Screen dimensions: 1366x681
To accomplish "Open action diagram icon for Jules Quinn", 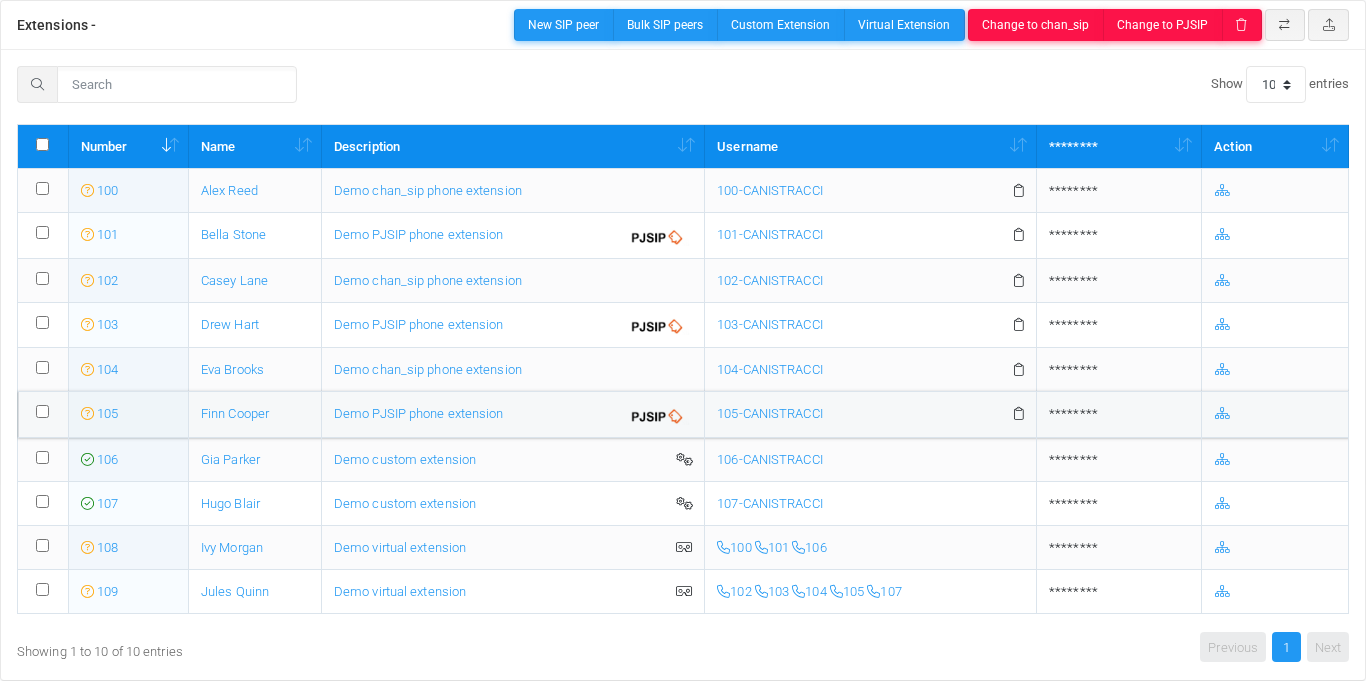I will 1222,592.
